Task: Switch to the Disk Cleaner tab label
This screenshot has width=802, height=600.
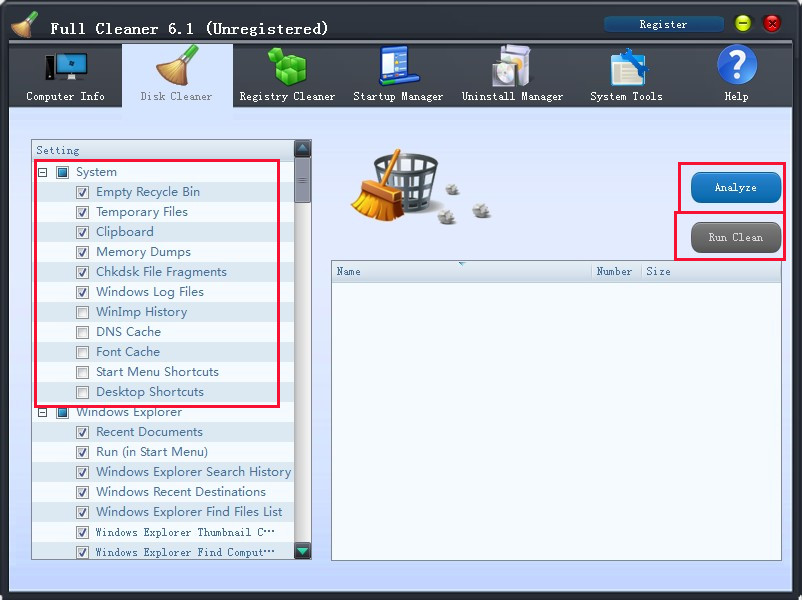Action: click(176, 96)
